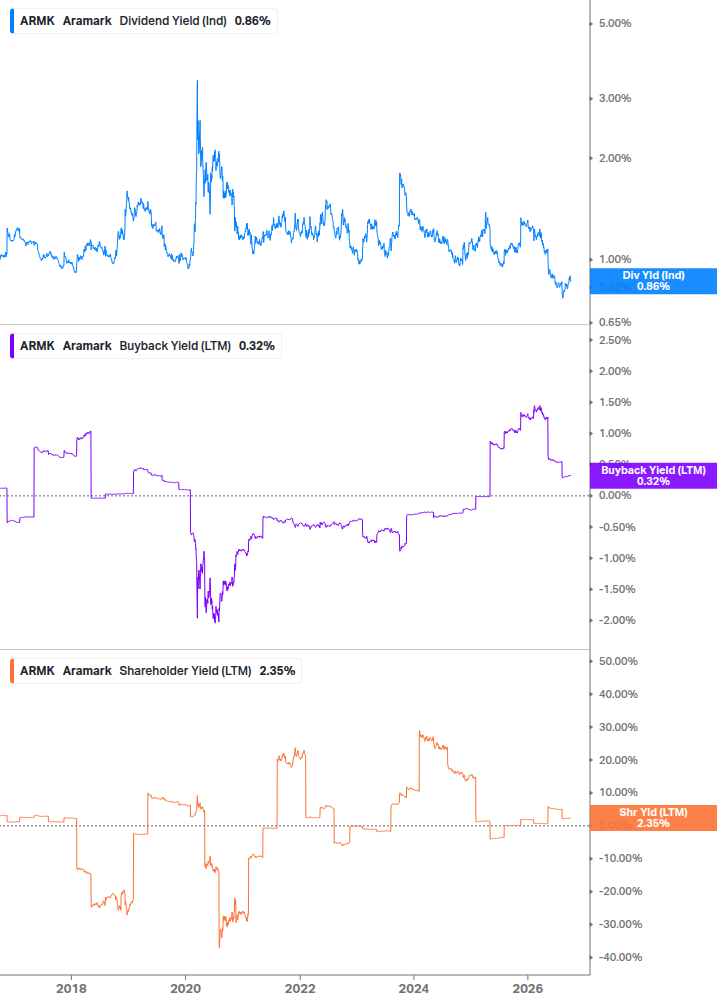Click the ARMK Shareholder Yield (LTM) legend label
The width and height of the screenshot is (717, 1005).
point(158,671)
